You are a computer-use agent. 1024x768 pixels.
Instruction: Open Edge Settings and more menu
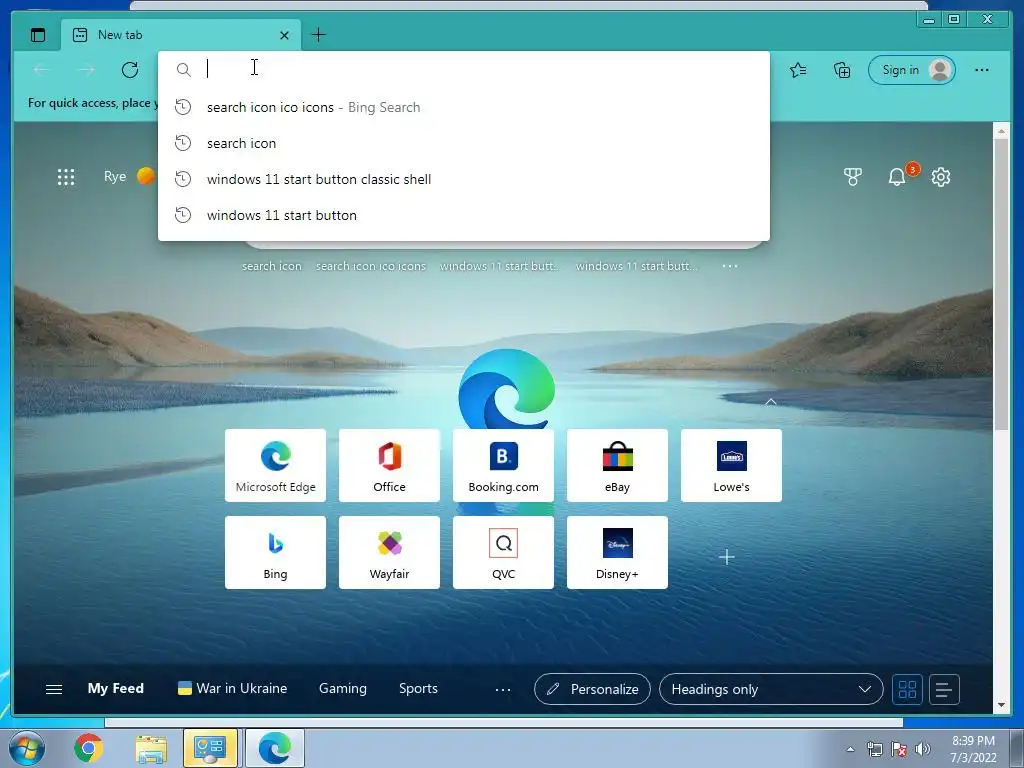(982, 70)
